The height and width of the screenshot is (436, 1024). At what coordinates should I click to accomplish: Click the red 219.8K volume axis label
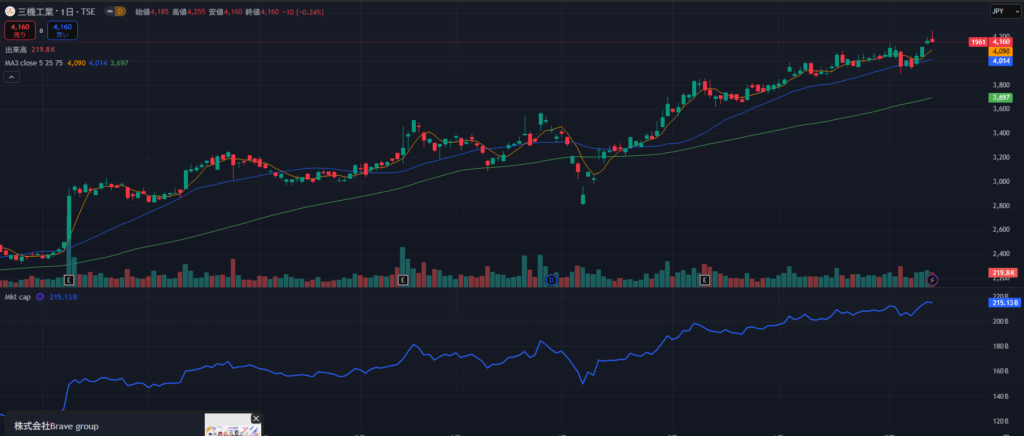(x=1002, y=272)
